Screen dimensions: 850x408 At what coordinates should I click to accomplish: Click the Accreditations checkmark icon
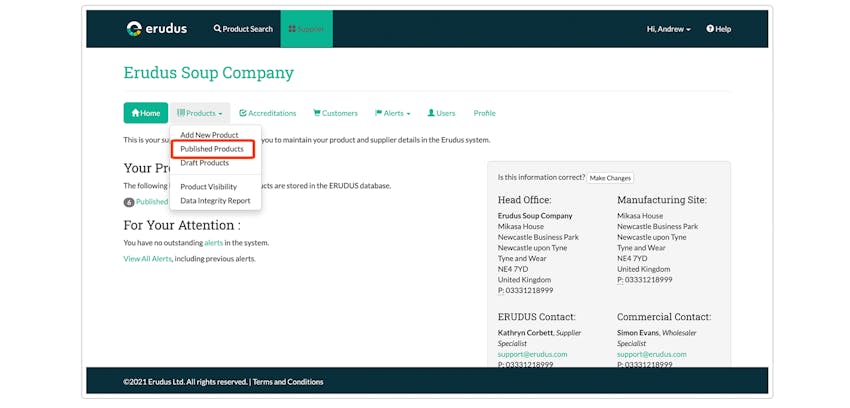point(243,113)
